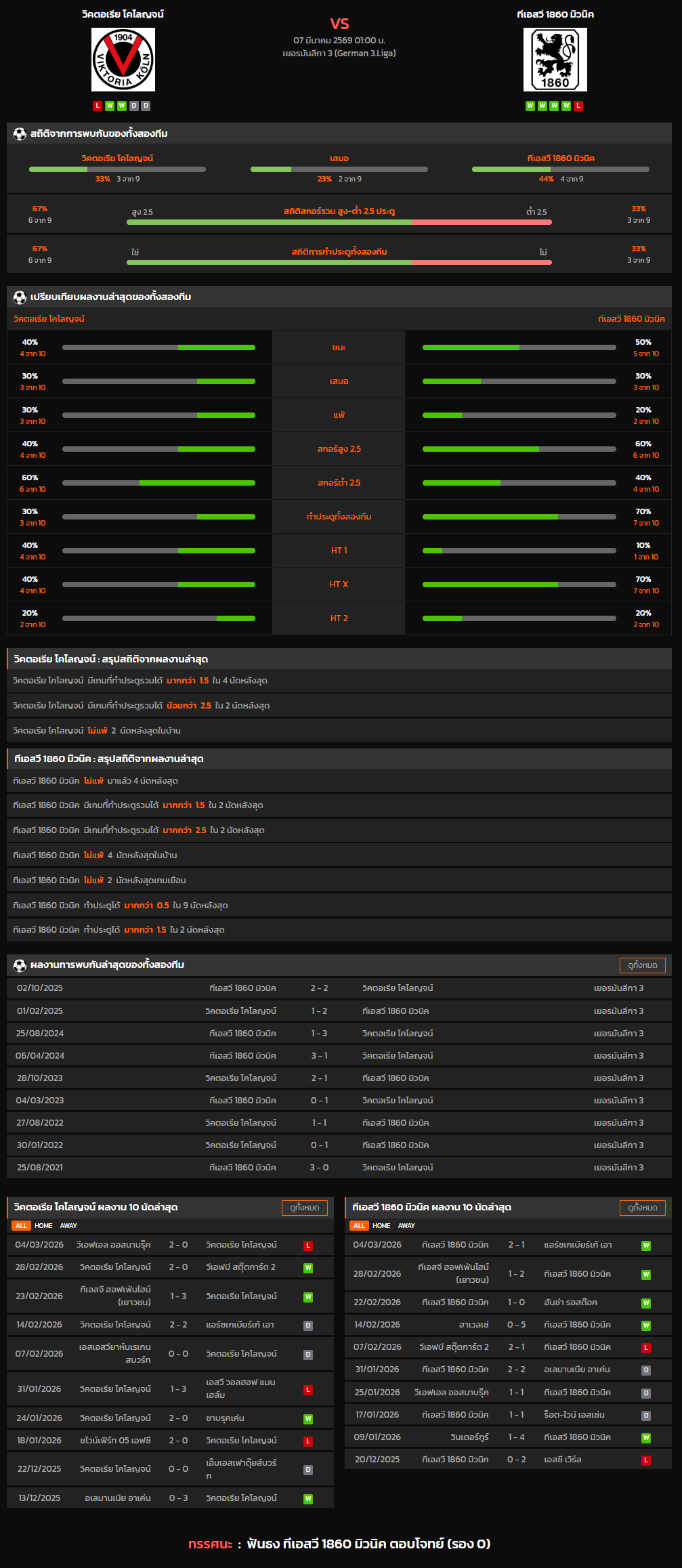The image size is (682, 1568).
Task: Click soccer ball icon in head-to-head statistics header
Action: pyautogui.click(x=20, y=134)
